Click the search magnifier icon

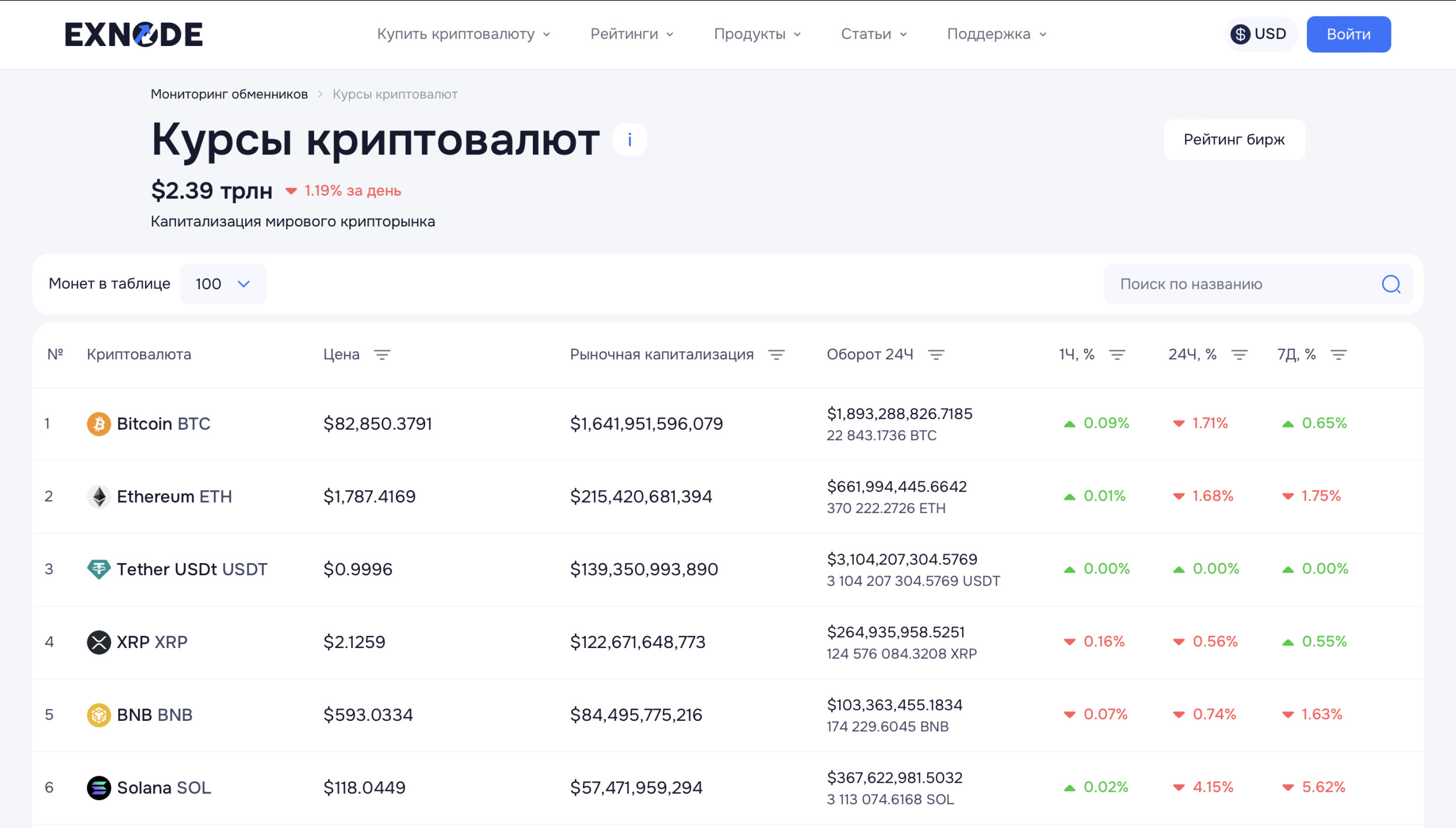click(1391, 284)
